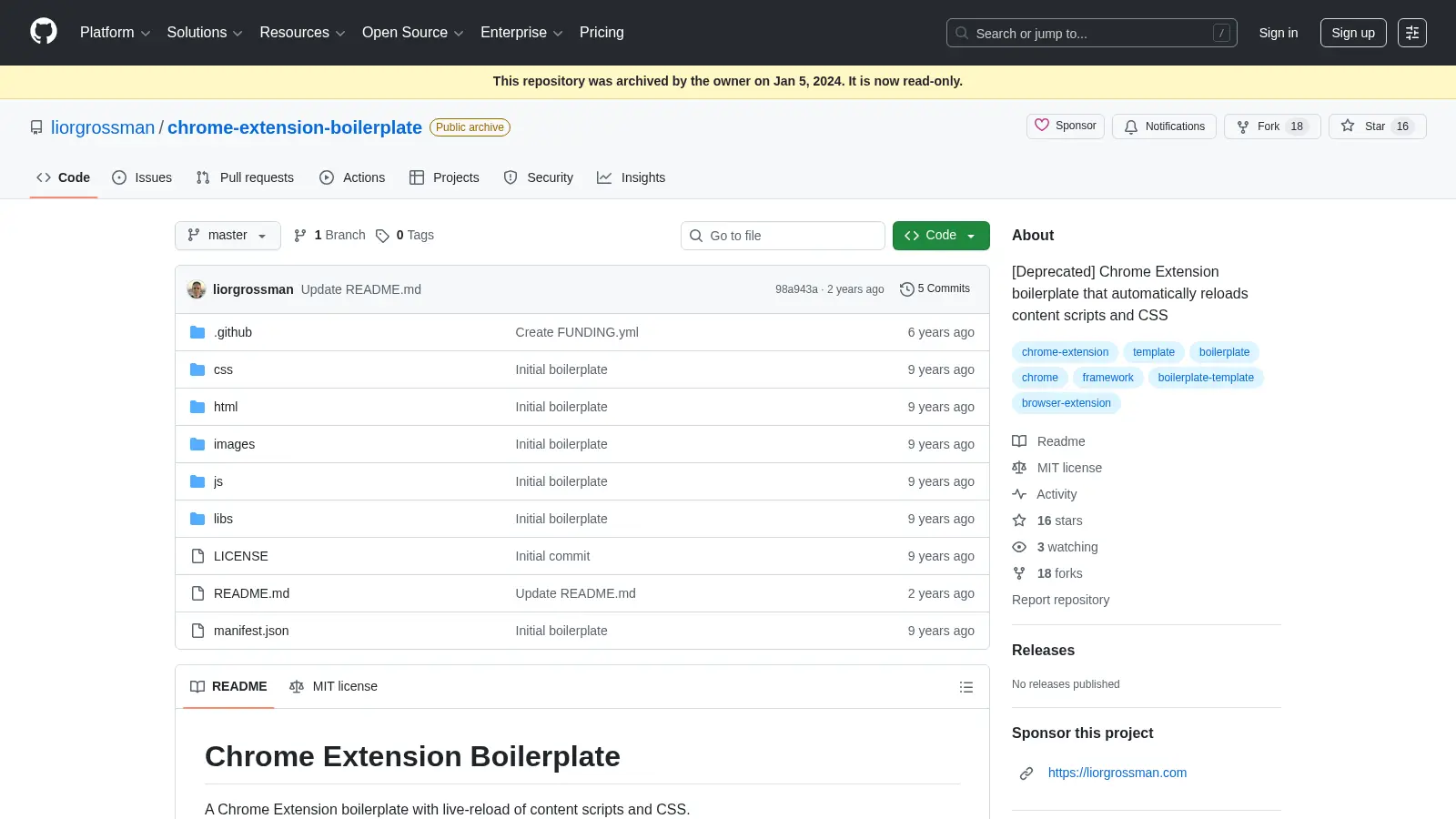
Task: Open the liorgrossman owner link
Action: (x=103, y=127)
